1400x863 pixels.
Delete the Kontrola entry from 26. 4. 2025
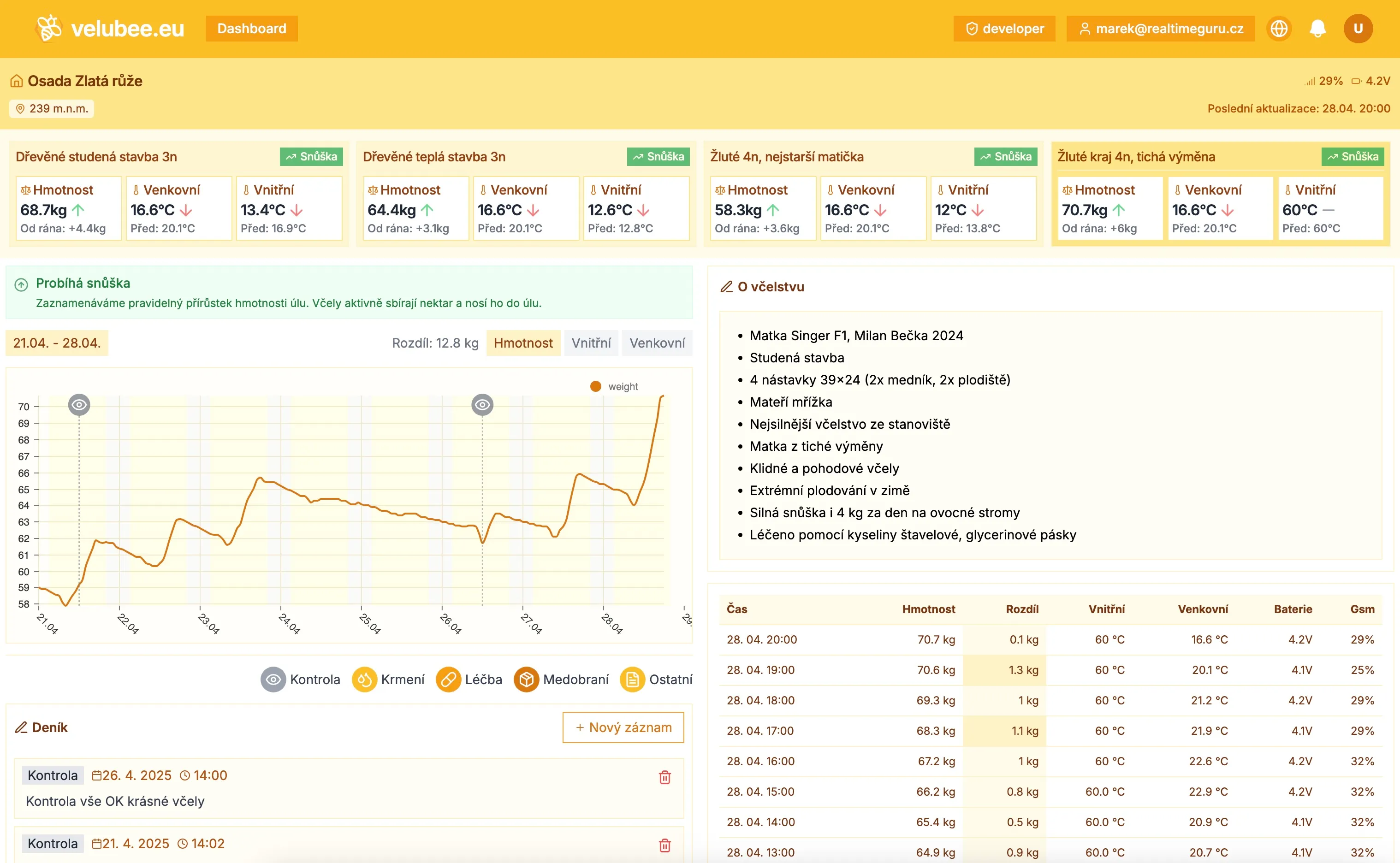(x=664, y=777)
